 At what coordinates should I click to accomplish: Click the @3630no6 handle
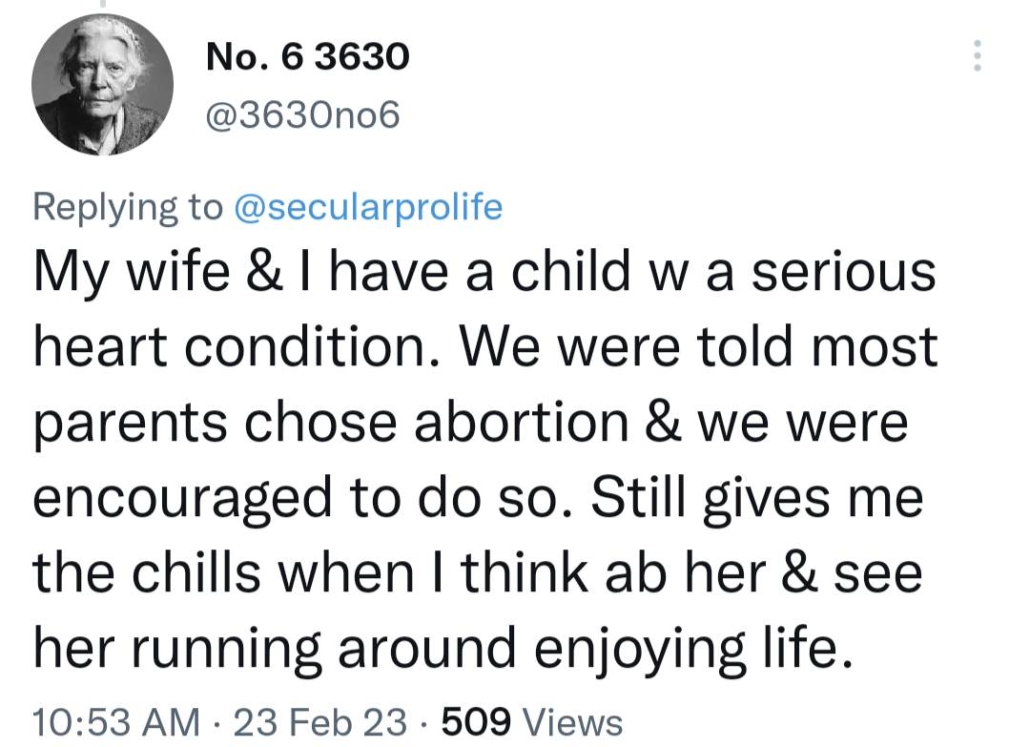click(302, 117)
